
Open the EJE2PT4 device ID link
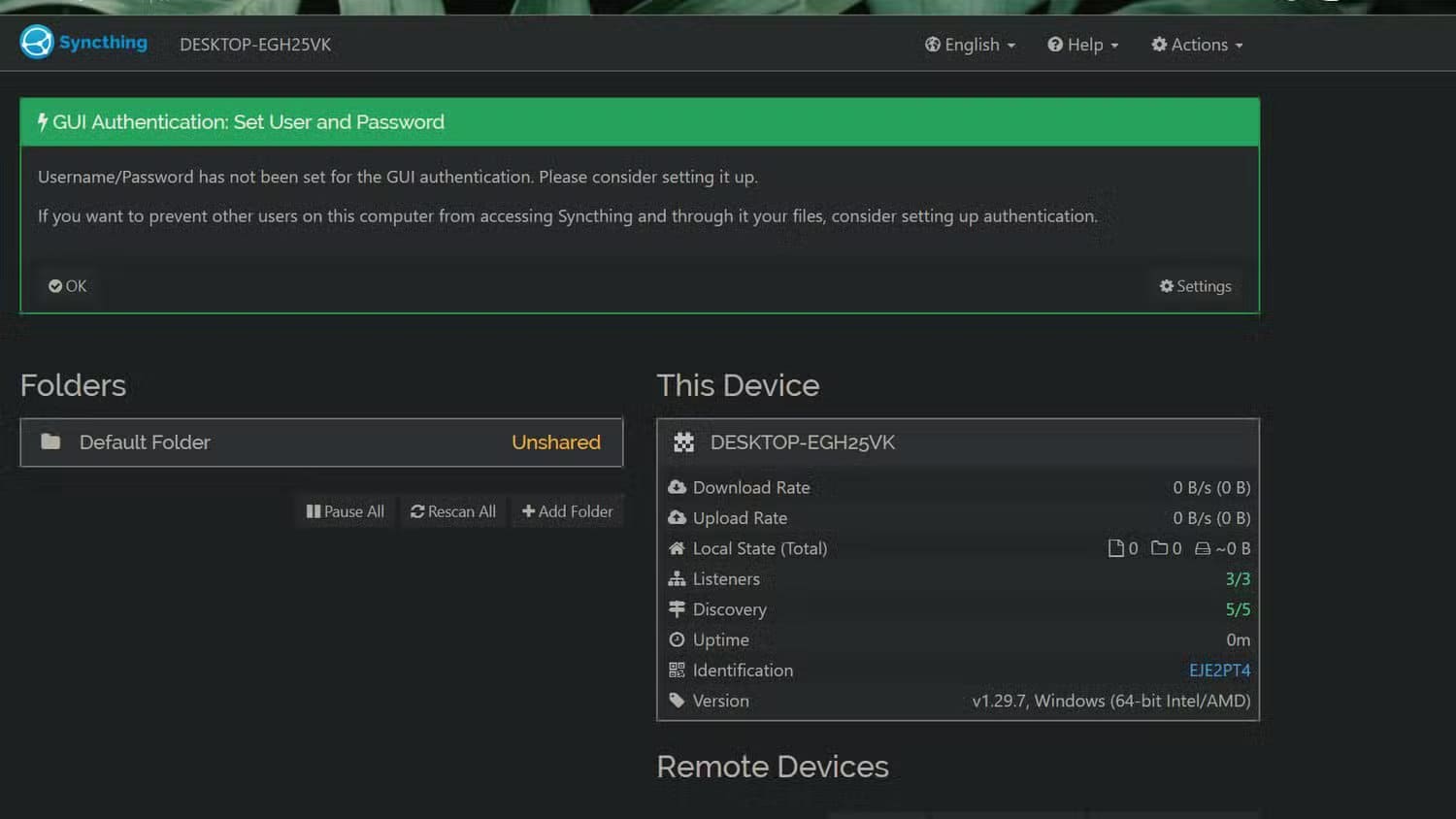(x=1219, y=671)
